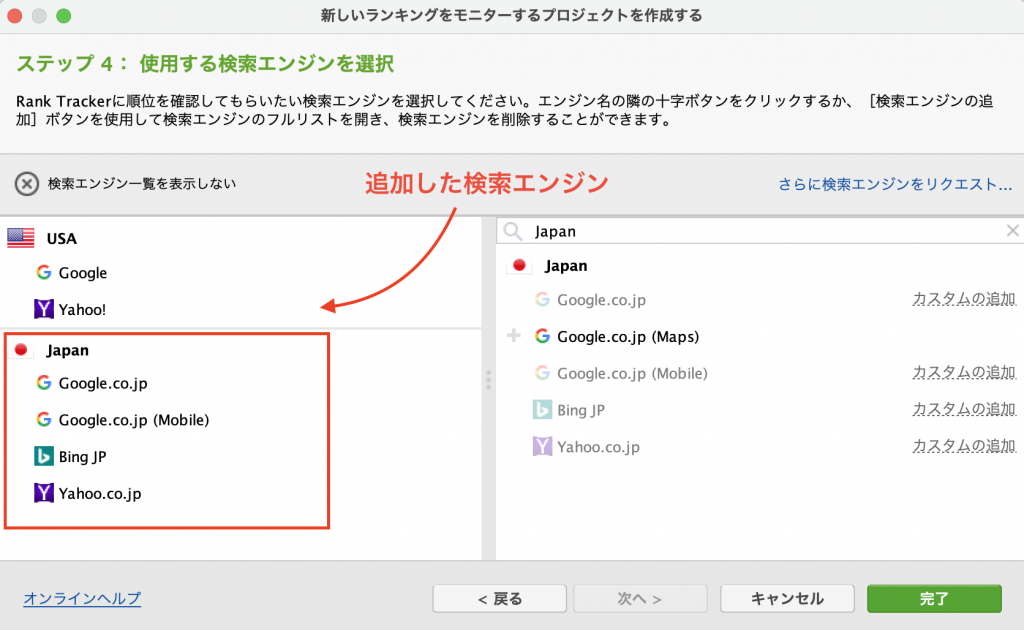
Task: Click the Bing JP icon in left list
Action: (44, 456)
